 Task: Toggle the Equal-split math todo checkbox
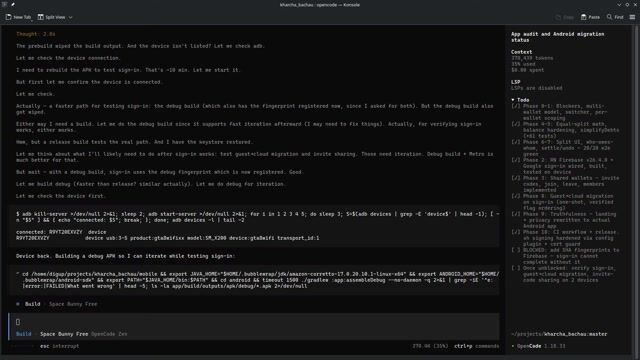click(x=516, y=124)
